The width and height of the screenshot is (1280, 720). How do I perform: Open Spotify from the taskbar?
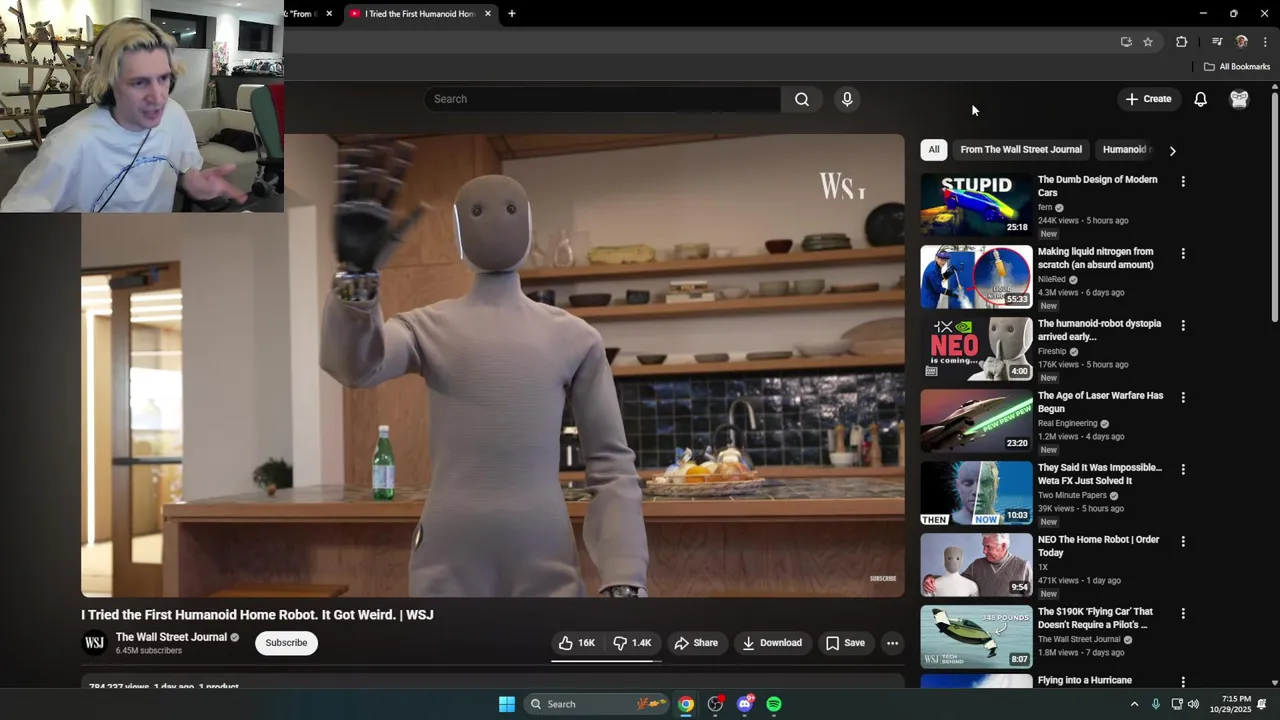tap(774, 704)
